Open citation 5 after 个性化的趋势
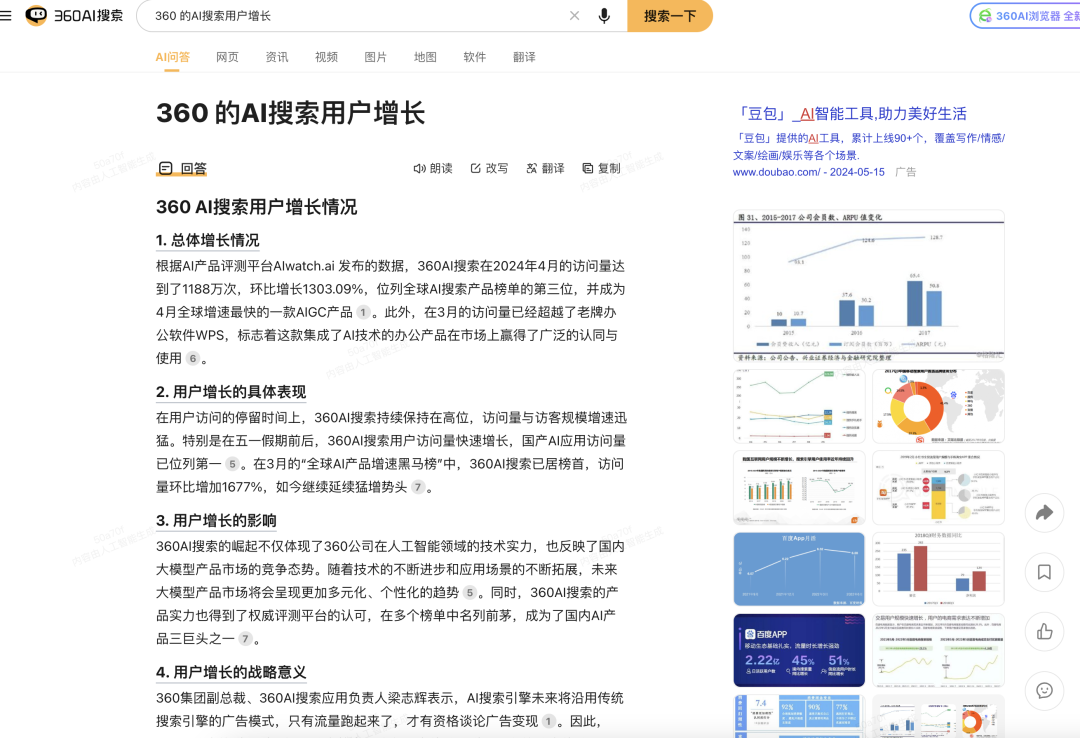 pyautogui.click(x=469, y=593)
